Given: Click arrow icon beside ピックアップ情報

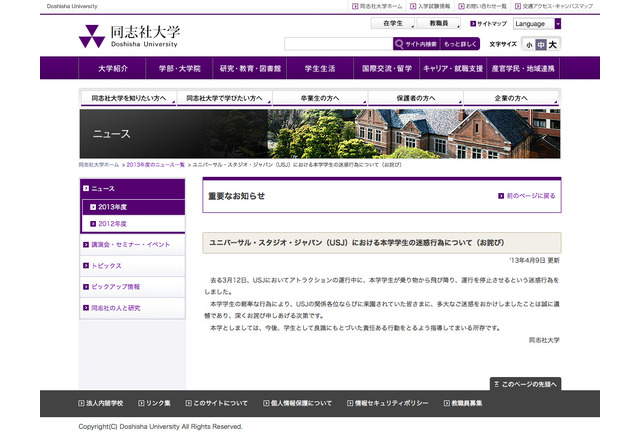Looking at the screenshot, I should coord(86,287).
